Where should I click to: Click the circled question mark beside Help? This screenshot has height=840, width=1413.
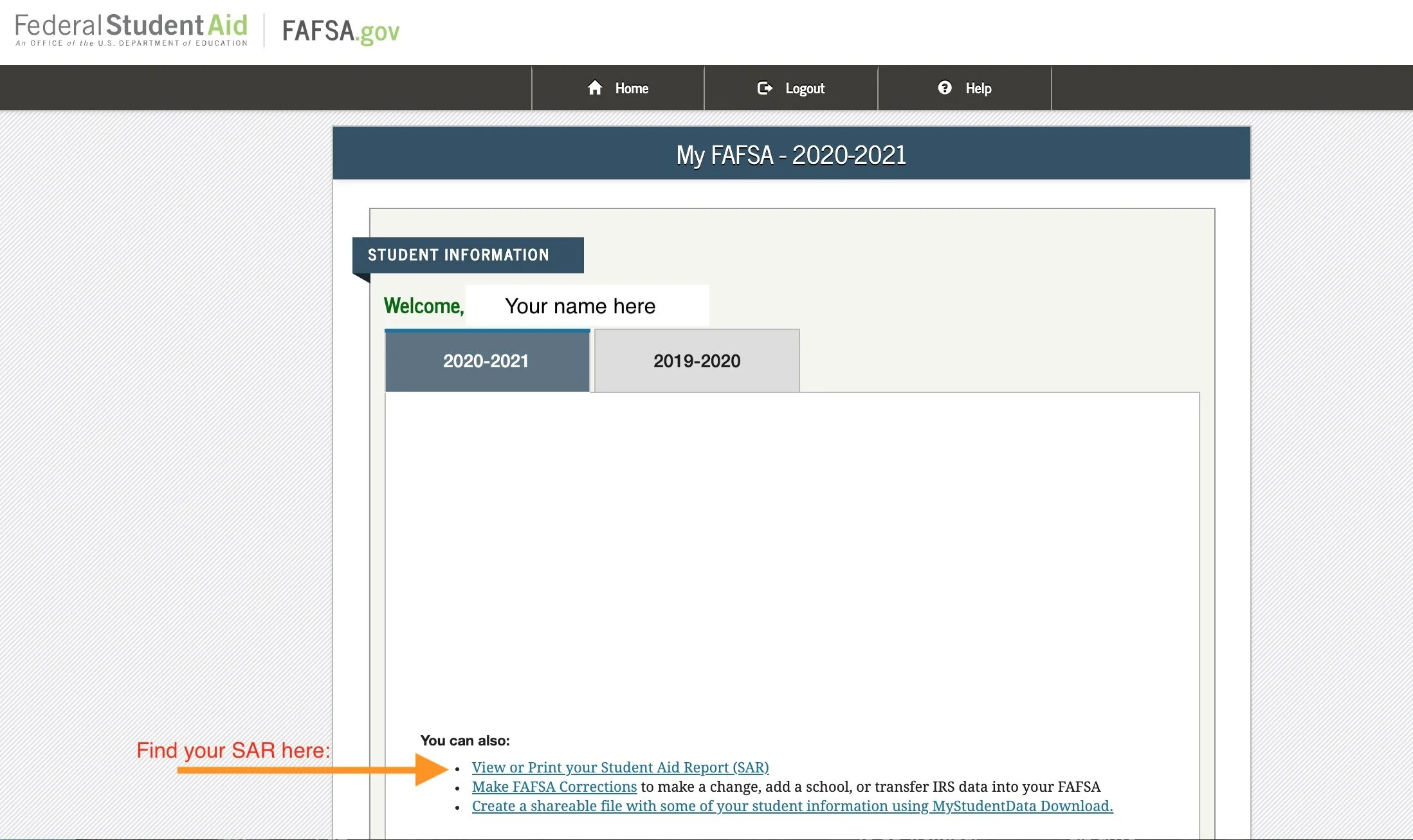[944, 88]
